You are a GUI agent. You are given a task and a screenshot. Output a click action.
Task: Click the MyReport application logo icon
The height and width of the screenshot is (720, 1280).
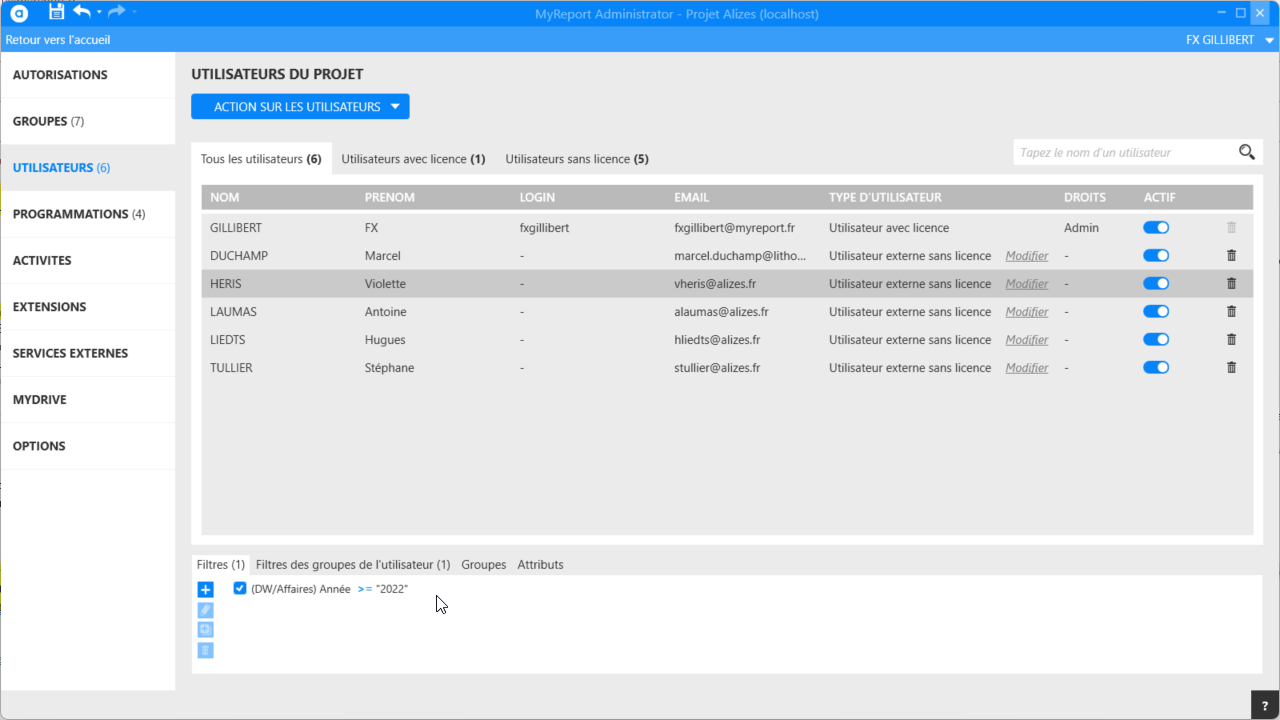[19, 13]
